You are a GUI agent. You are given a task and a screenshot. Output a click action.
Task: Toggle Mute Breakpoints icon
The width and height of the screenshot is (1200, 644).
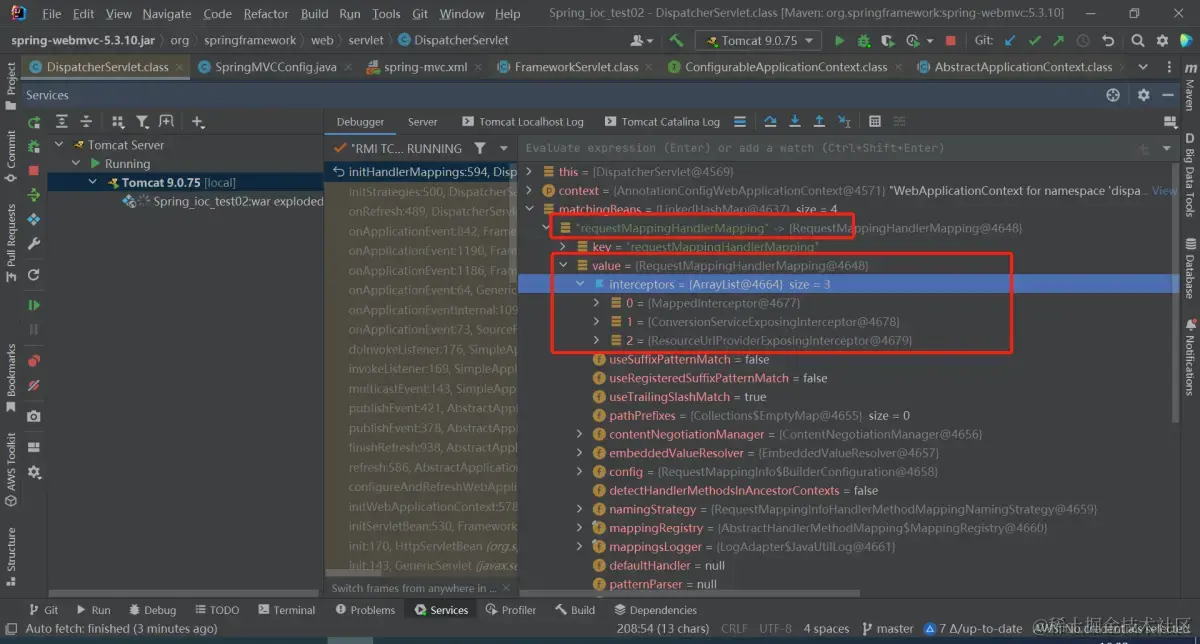(34, 385)
